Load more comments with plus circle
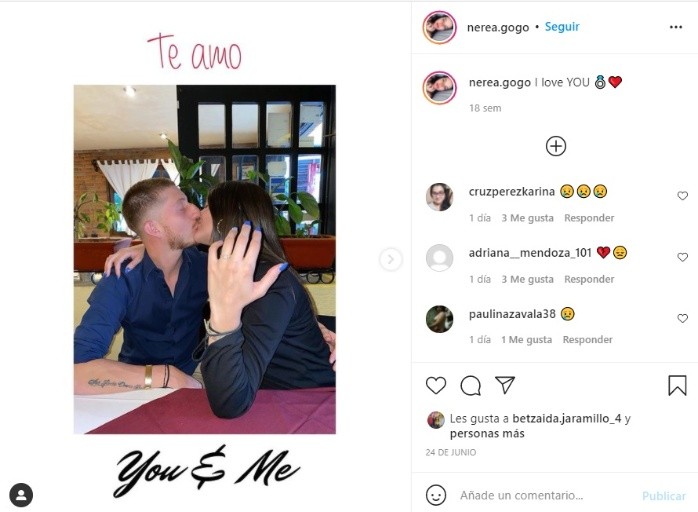The width and height of the screenshot is (698, 512). (556, 146)
